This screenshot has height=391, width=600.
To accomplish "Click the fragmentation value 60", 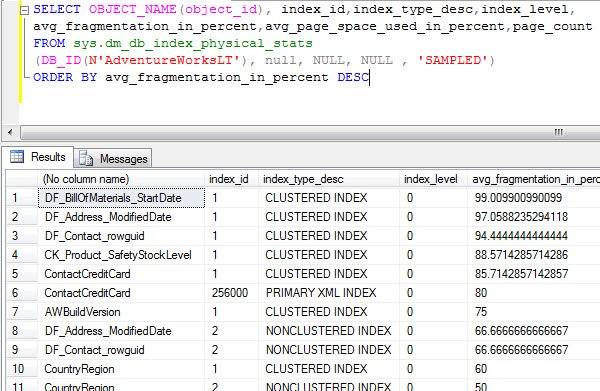I will click(481, 369).
